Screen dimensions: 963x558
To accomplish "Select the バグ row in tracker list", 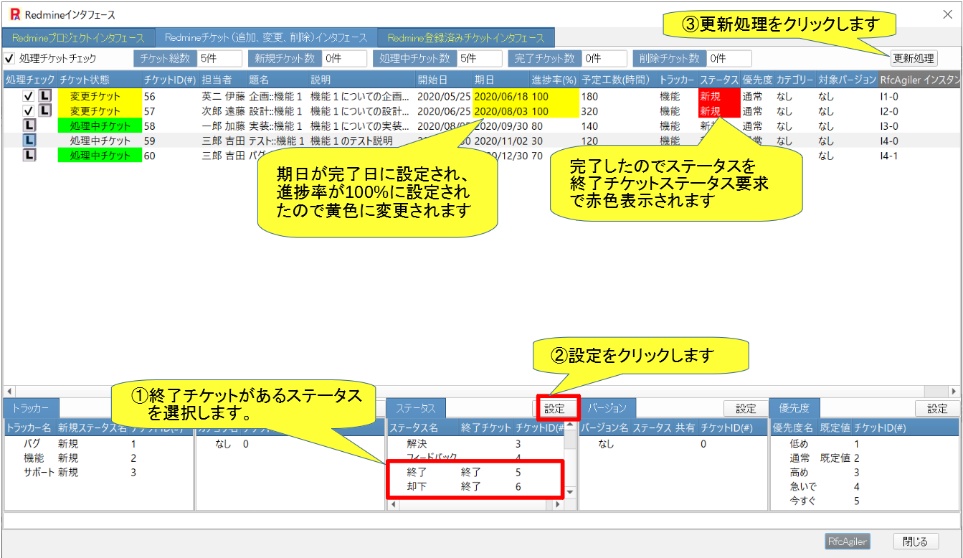I will click(x=98, y=443).
